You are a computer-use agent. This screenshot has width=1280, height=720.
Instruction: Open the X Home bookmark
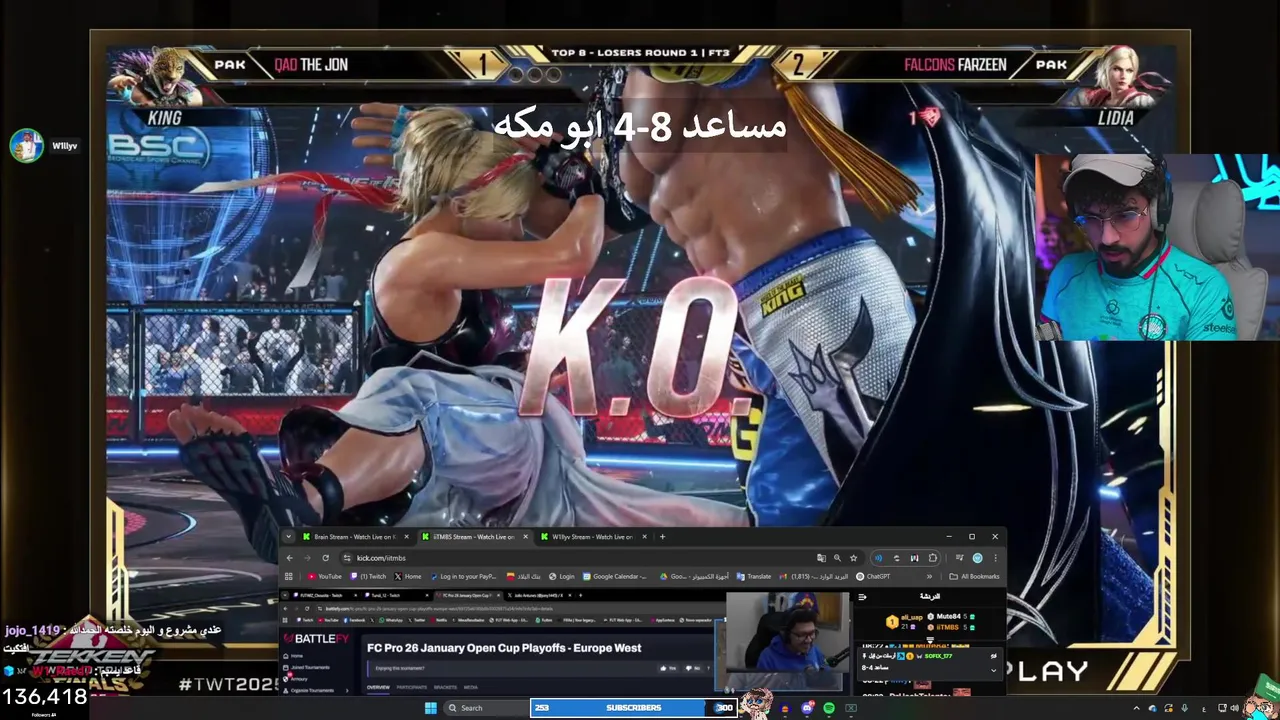click(x=407, y=576)
